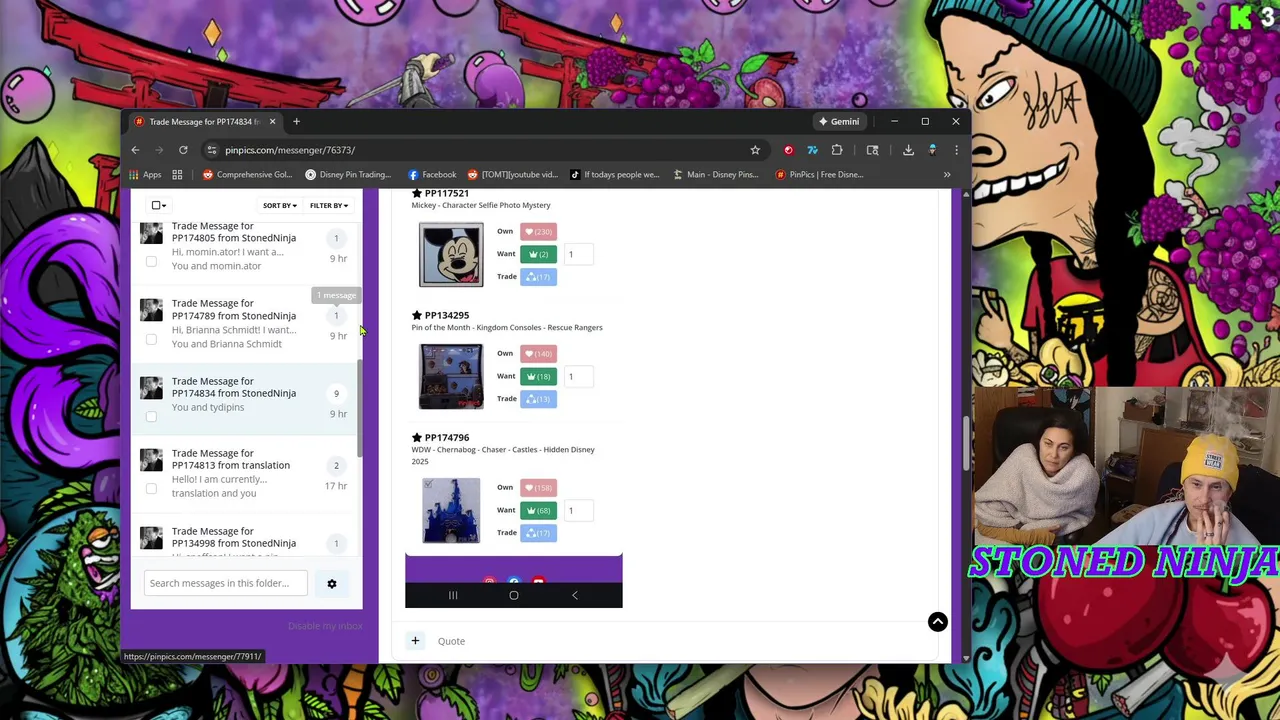Click Want crown button for PP134295
Screen dimensions: 1280x720
pos(538,376)
